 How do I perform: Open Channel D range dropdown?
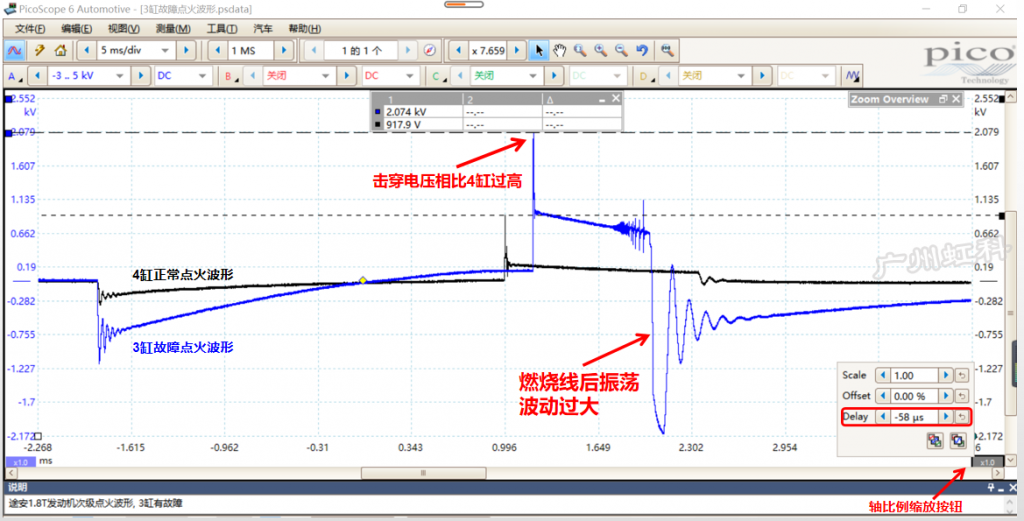pyautogui.click(x=741, y=76)
